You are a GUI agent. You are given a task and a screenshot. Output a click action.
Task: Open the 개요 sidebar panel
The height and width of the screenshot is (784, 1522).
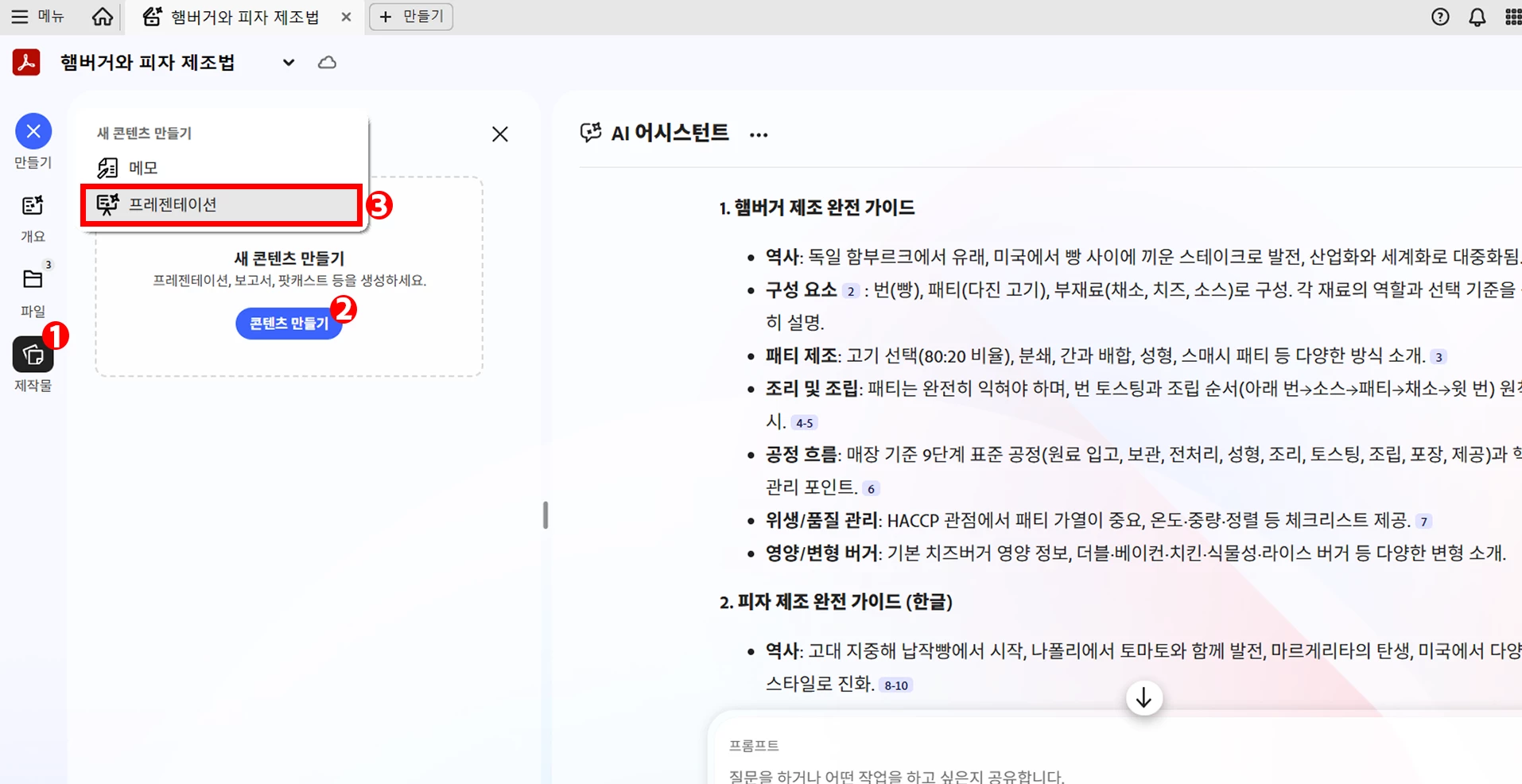[33, 218]
